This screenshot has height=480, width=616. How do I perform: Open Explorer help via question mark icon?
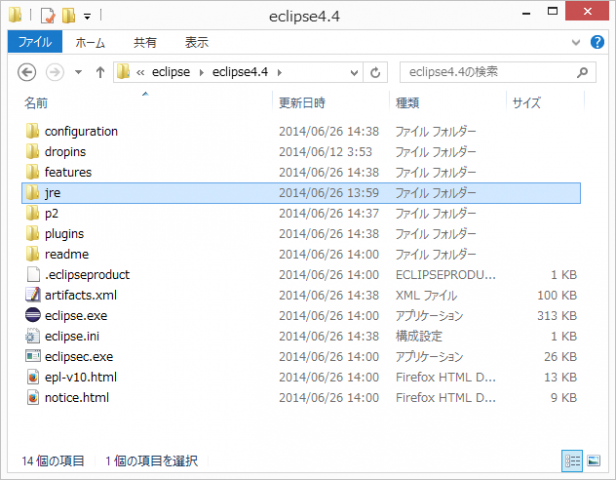point(597,42)
